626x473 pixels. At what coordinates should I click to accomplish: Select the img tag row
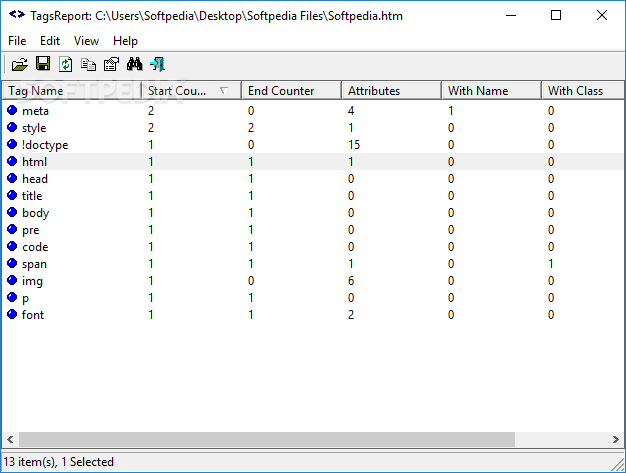coord(313,281)
